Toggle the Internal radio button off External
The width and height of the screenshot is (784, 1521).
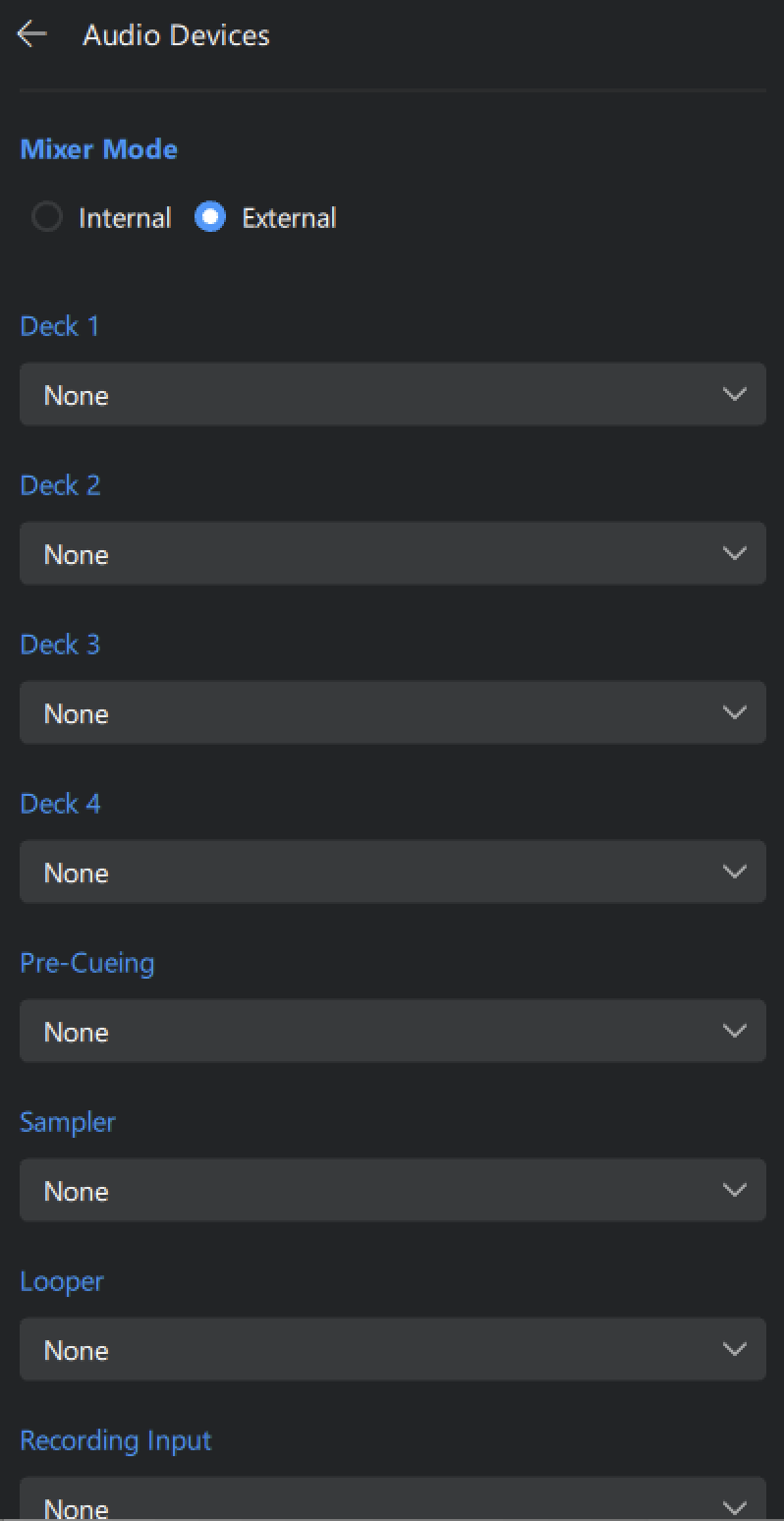pyautogui.click(x=47, y=217)
